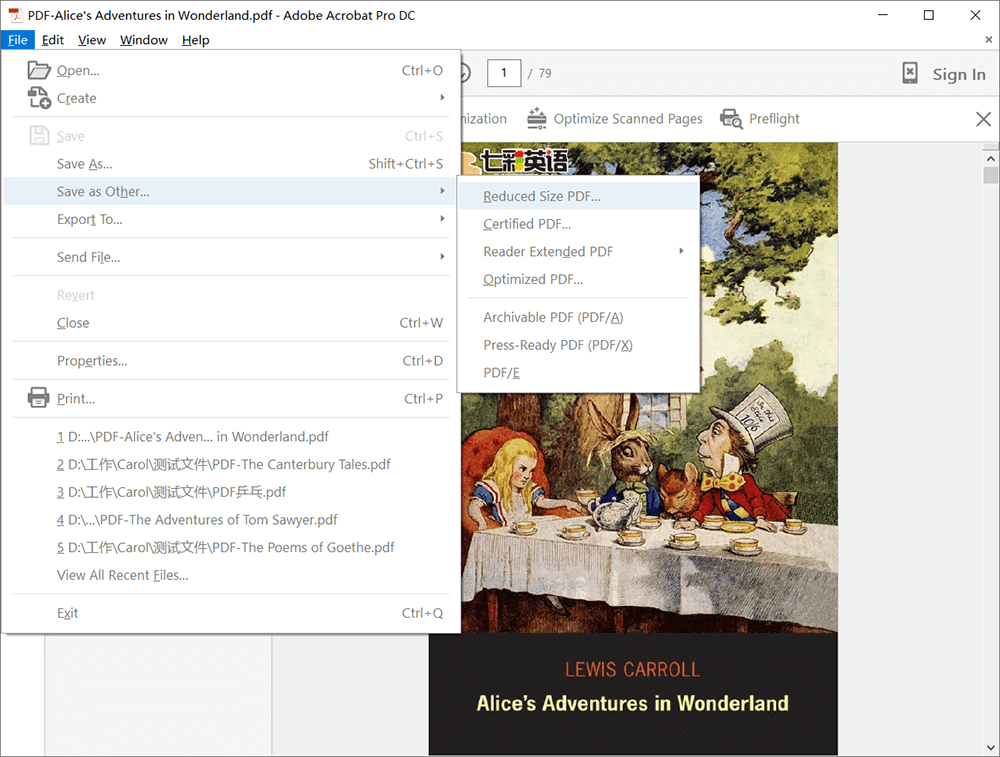
Task: Click the Preflight tool icon
Action: 731,118
